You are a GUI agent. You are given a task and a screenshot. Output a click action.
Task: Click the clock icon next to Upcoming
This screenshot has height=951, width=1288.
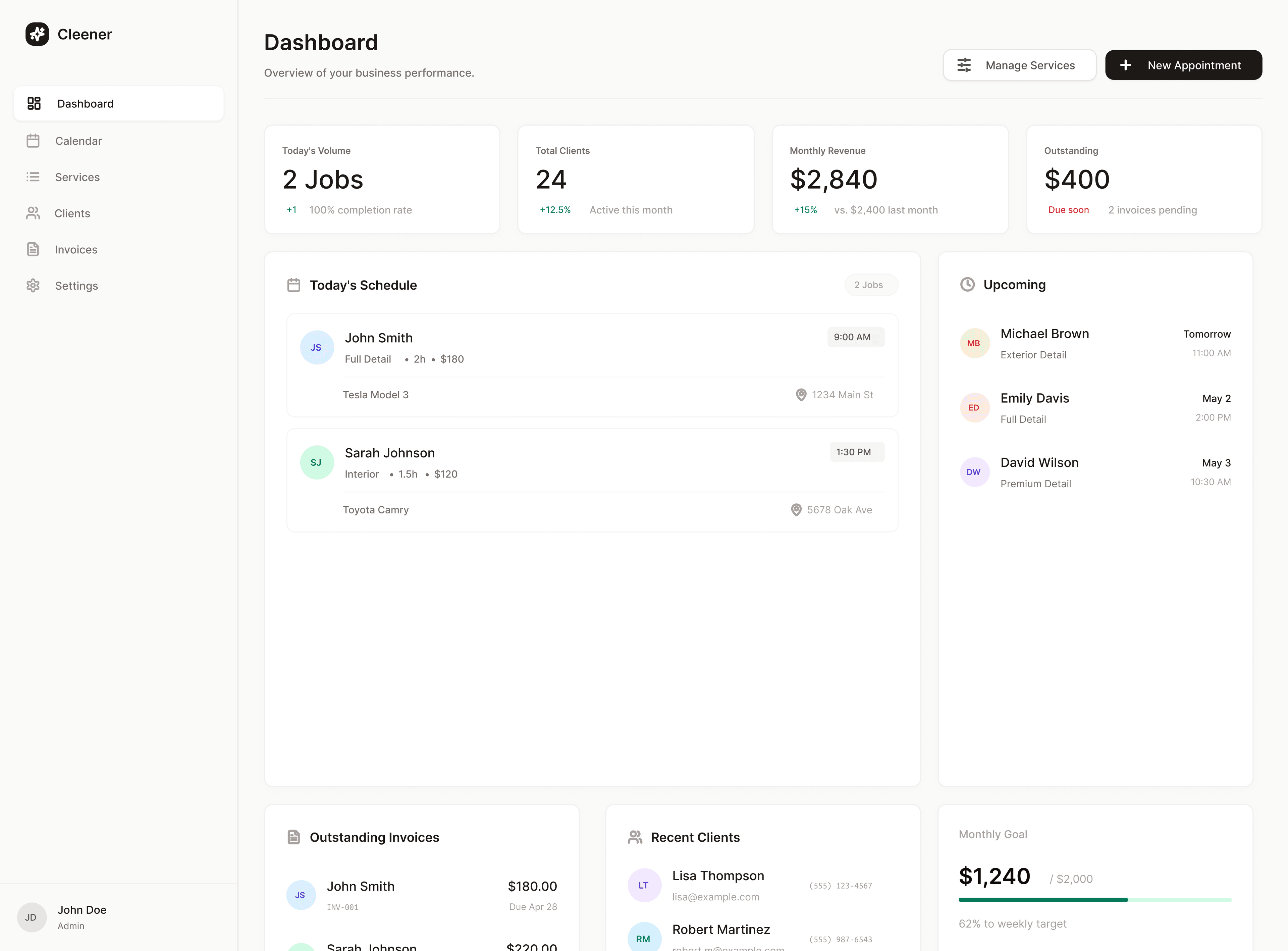point(968,284)
